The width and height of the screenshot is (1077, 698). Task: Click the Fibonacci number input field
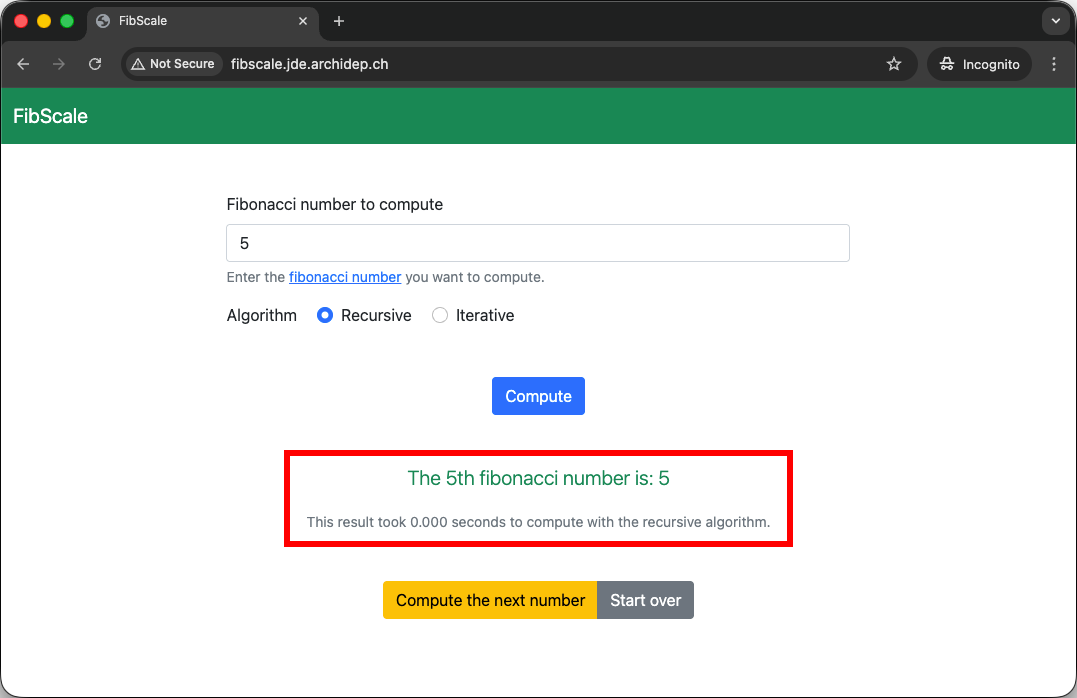(x=538, y=243)
